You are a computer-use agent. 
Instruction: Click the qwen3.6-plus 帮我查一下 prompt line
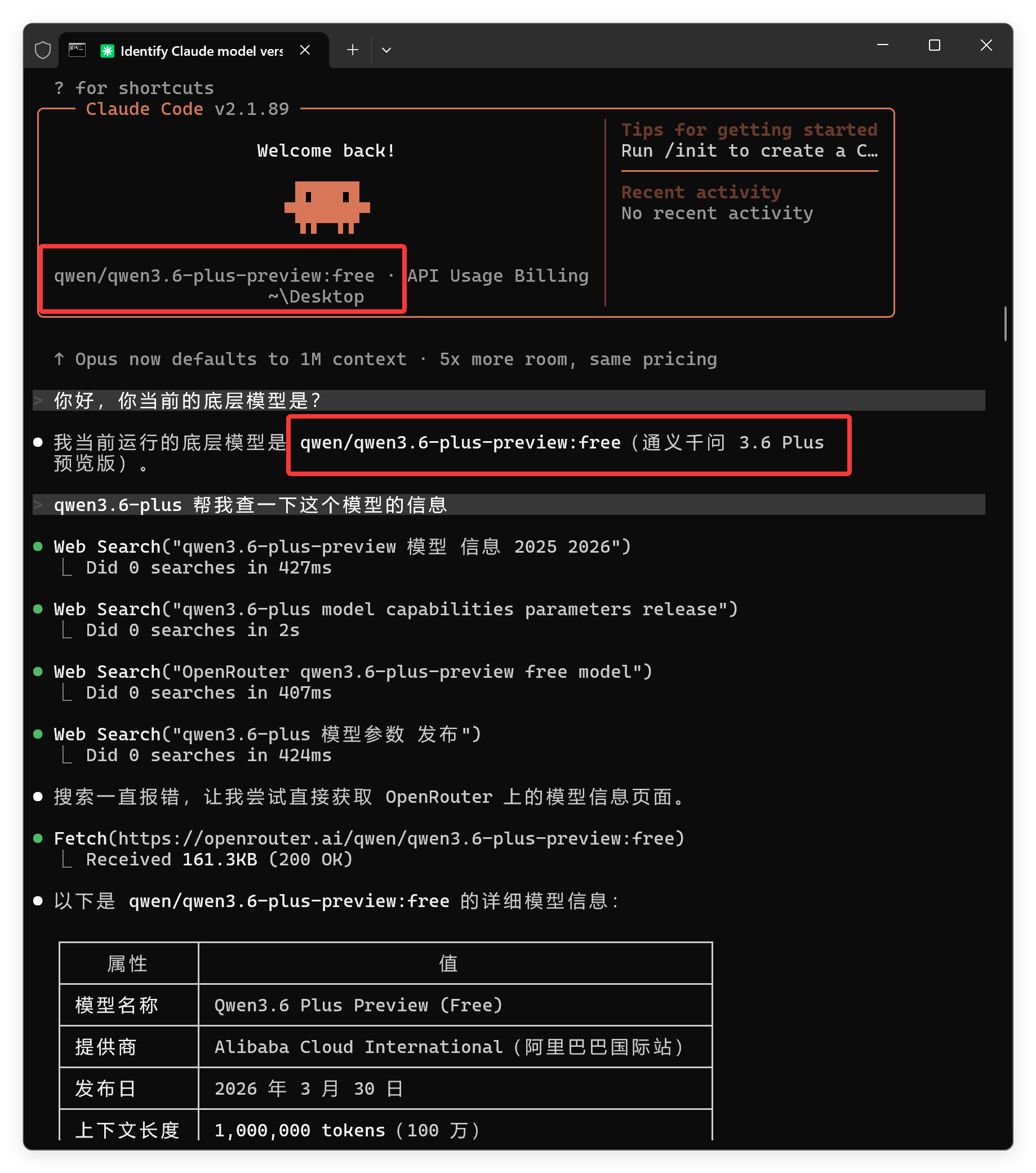509,505
